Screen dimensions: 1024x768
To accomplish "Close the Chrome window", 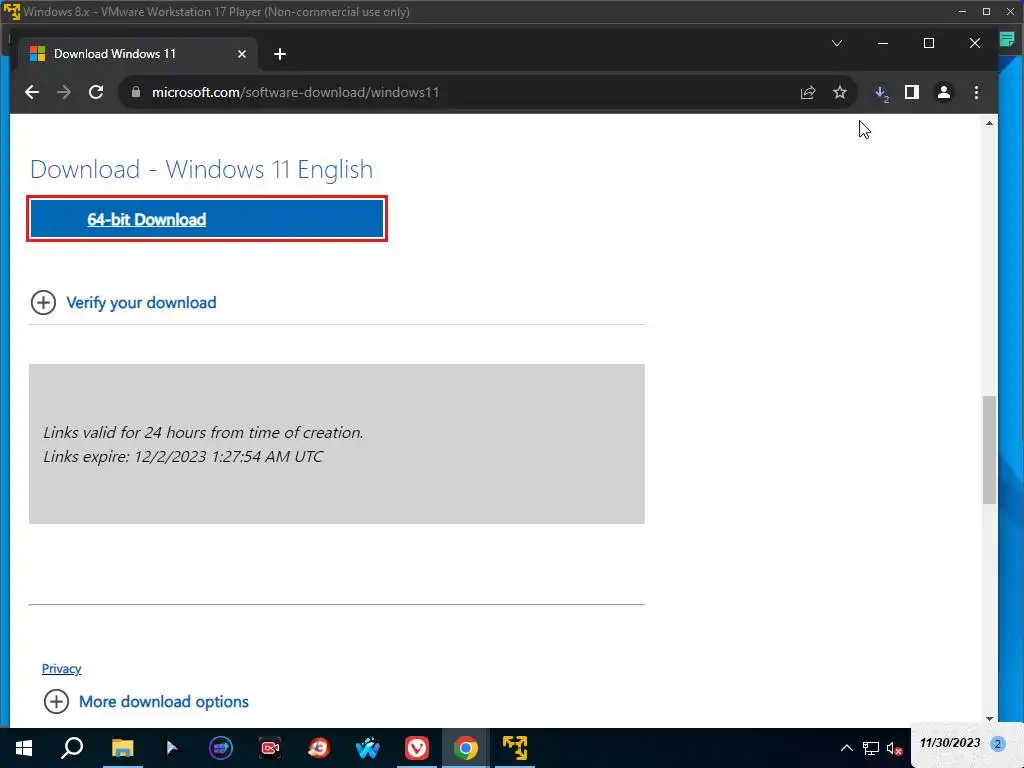I will 974,43.
